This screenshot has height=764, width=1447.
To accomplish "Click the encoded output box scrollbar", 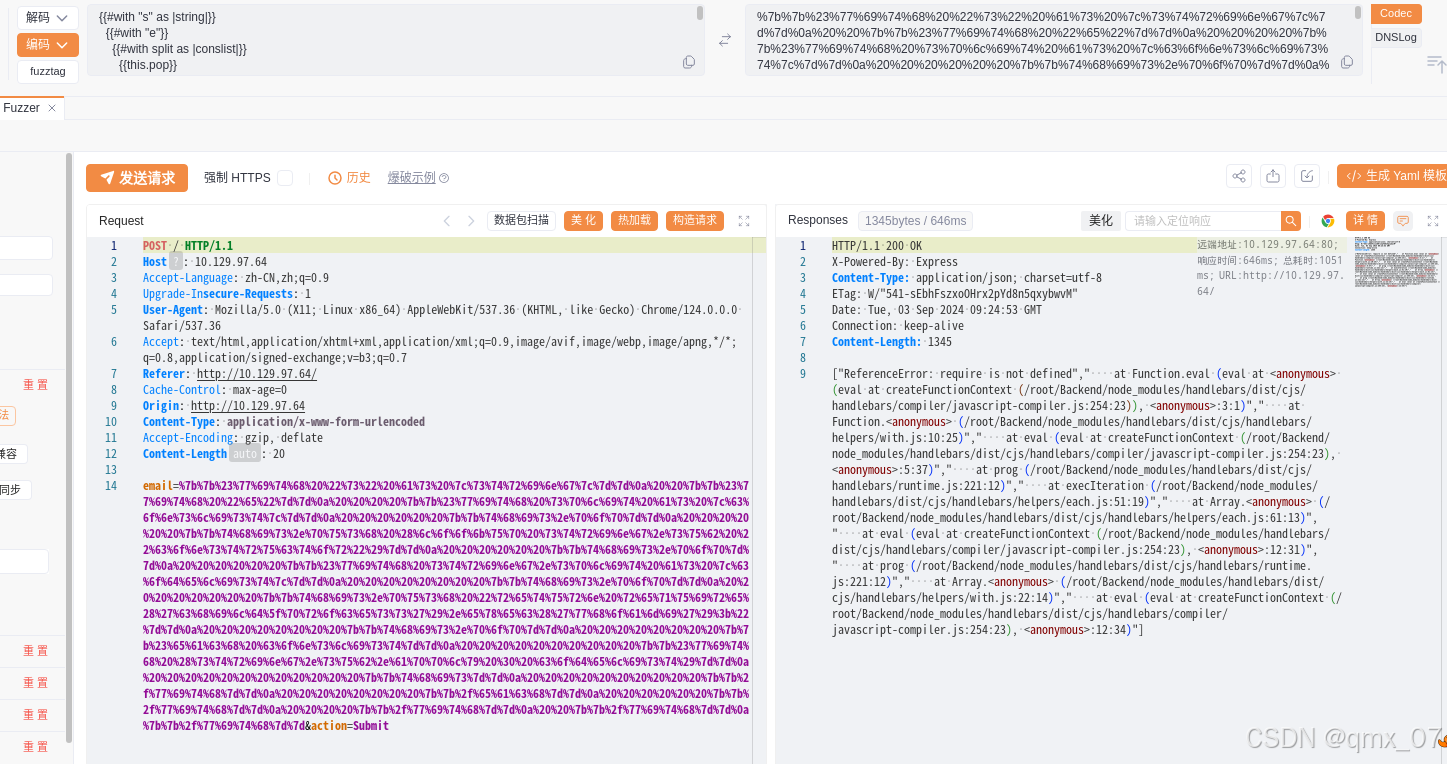I will 1358,14.
